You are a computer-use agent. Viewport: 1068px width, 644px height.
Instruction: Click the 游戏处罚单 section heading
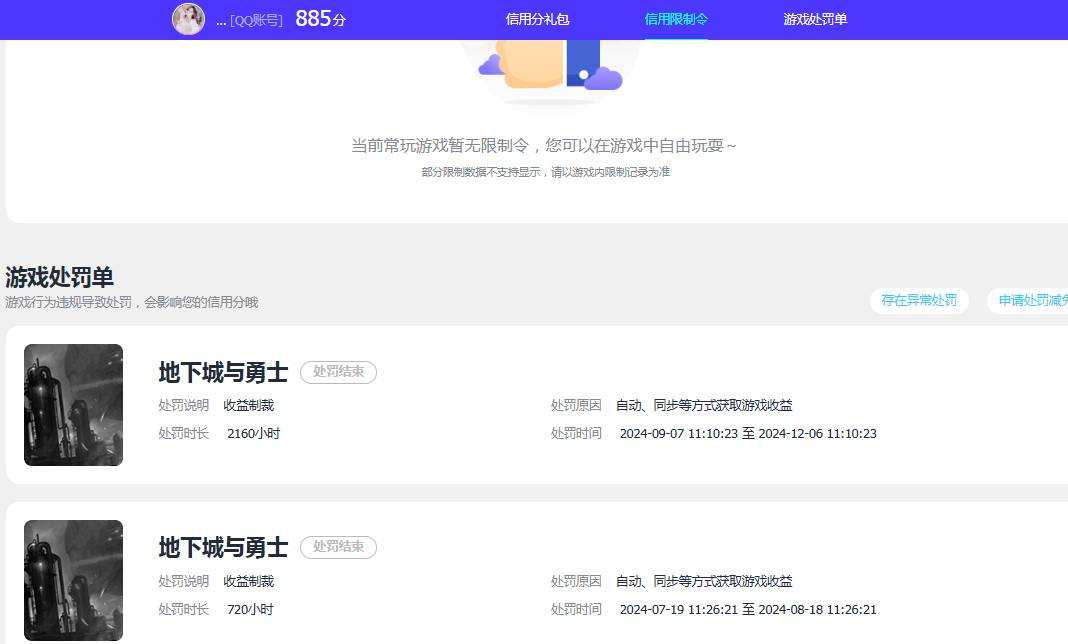[59, 277]
